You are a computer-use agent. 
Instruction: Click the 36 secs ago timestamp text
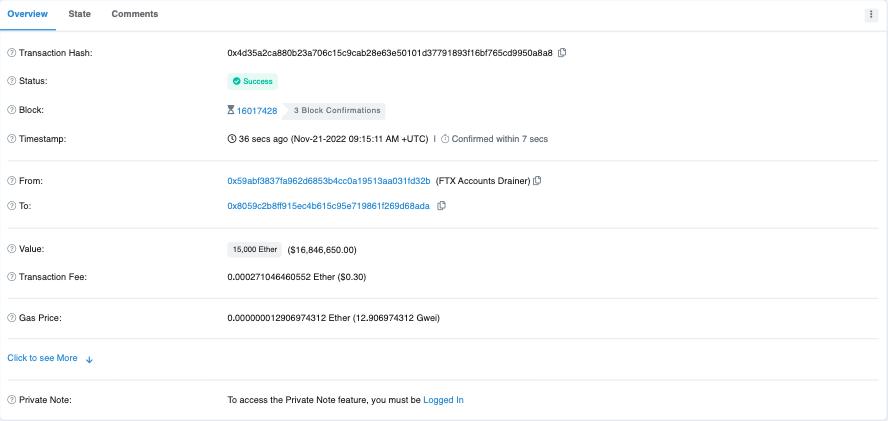tap(263, 139)
